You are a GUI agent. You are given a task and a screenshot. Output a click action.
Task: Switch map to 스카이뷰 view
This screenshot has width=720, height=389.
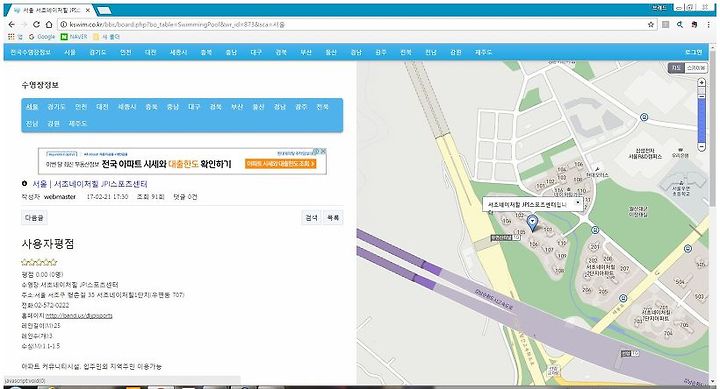[x=696, y=68]
